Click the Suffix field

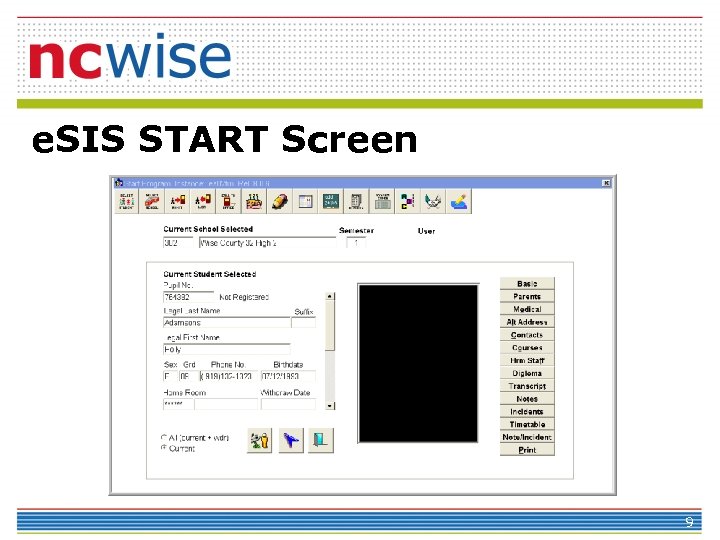tap(304, 322)
